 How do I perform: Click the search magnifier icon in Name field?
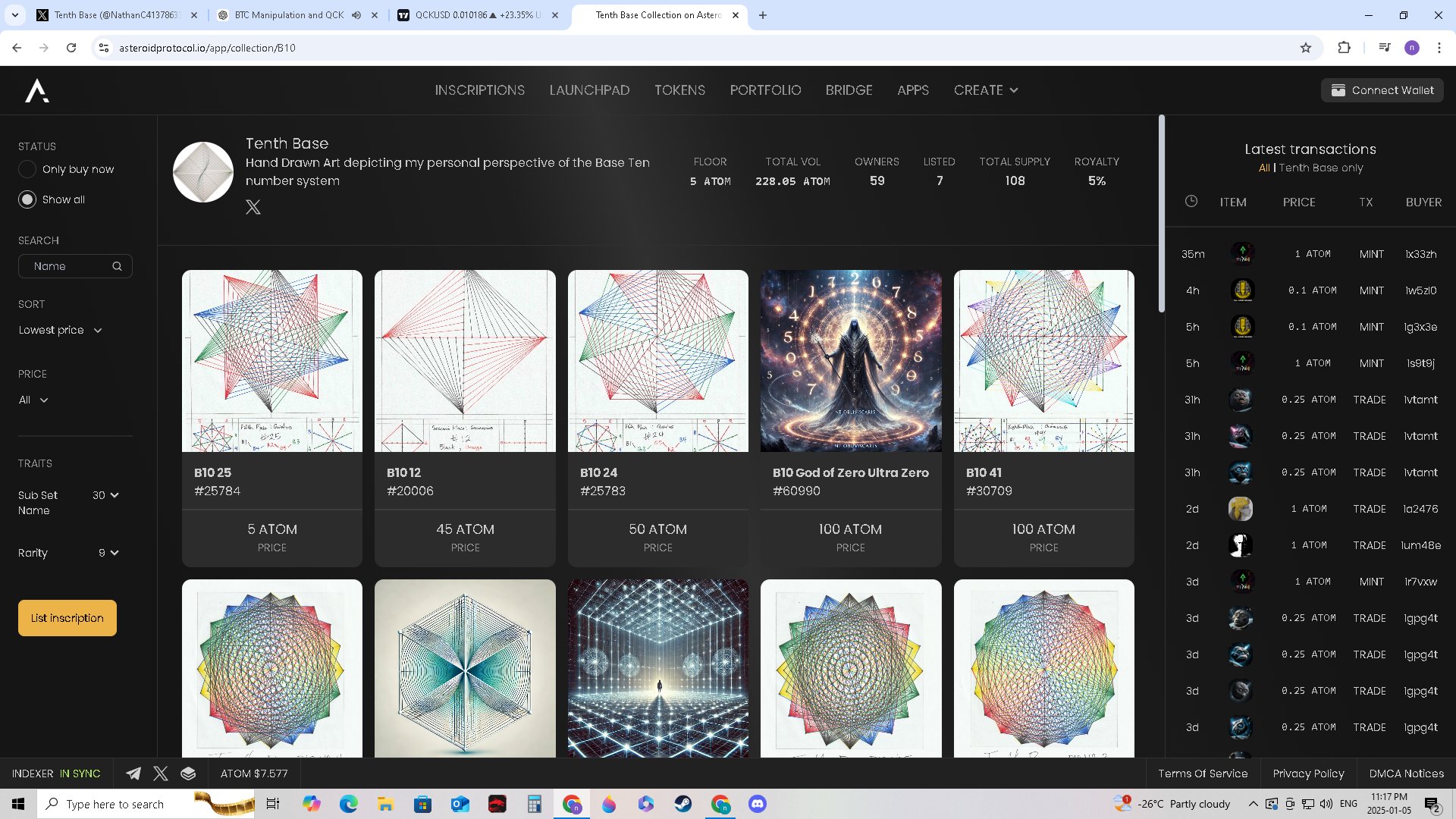pos(117,266)
